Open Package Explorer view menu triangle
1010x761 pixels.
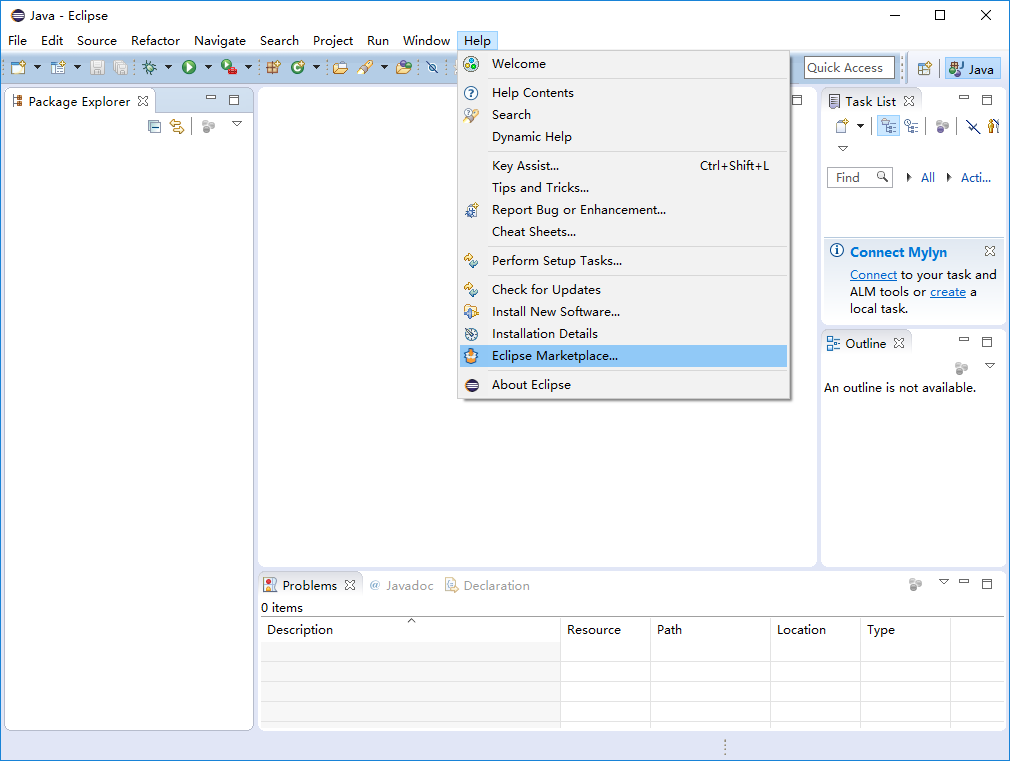237,124
